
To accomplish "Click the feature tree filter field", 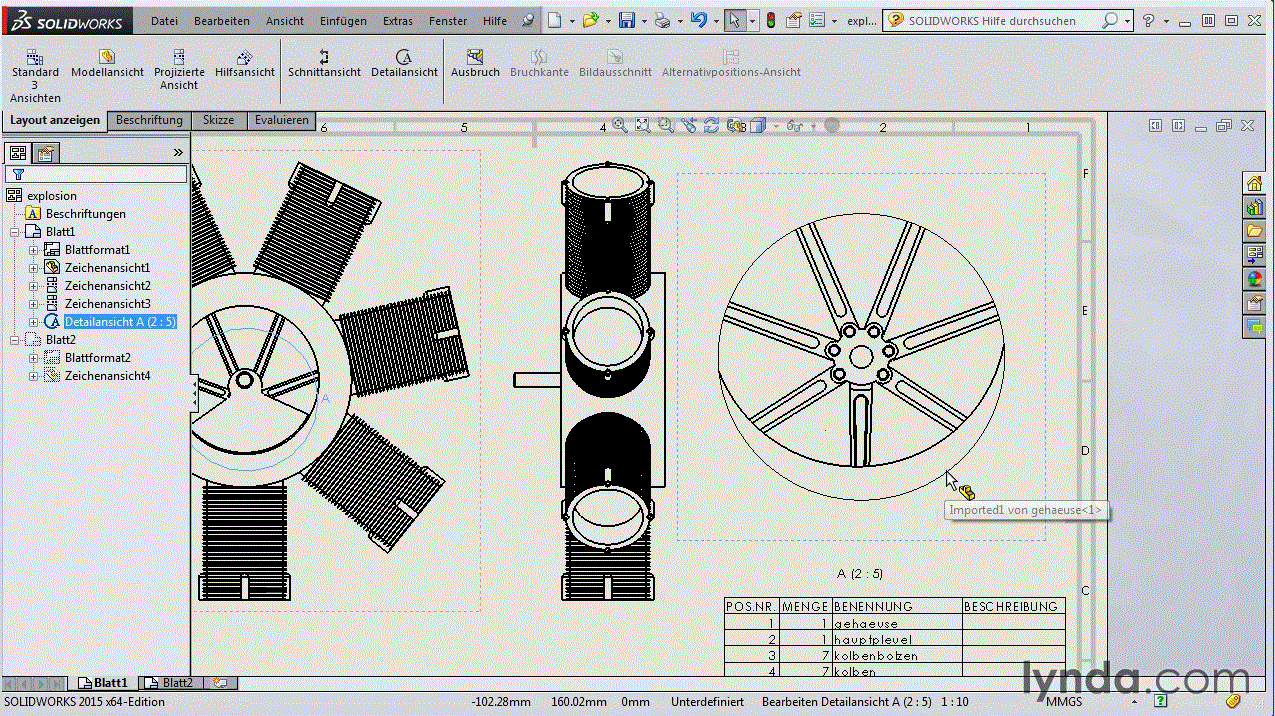I will click(96, 174).
